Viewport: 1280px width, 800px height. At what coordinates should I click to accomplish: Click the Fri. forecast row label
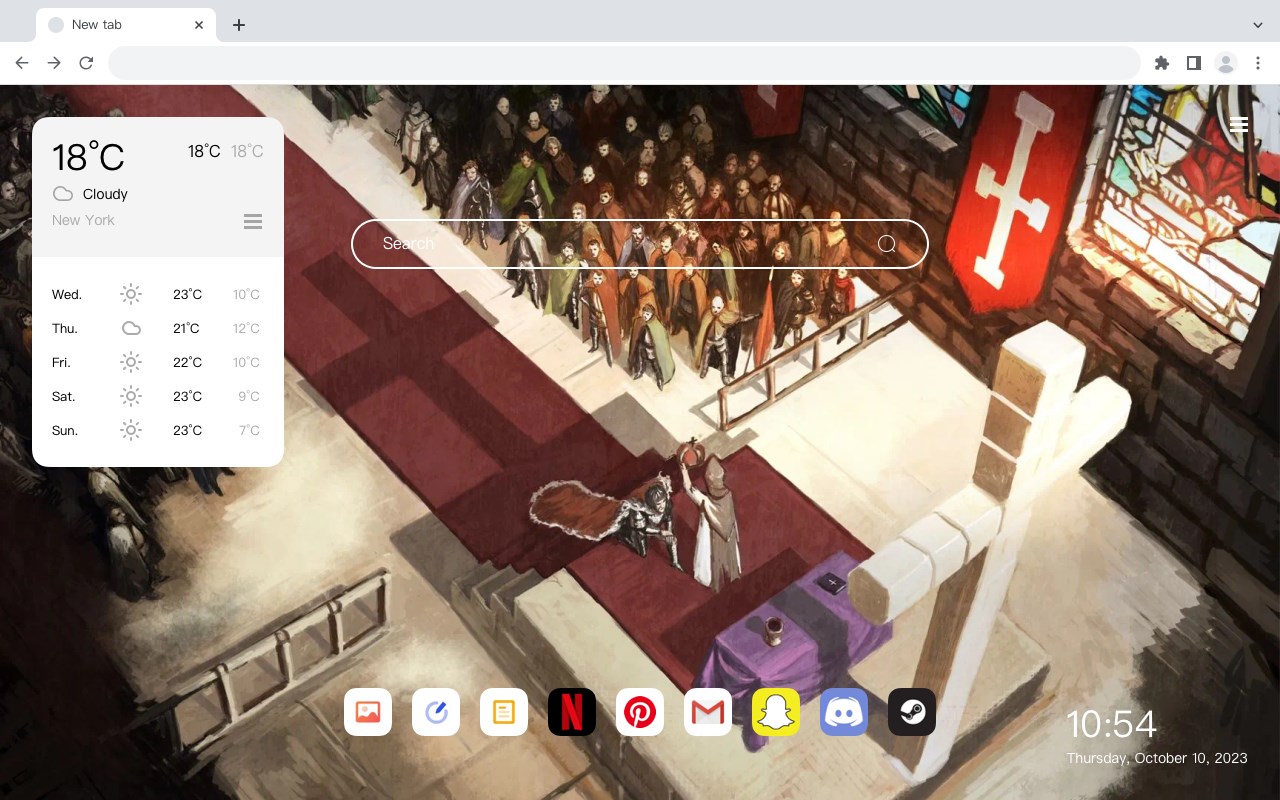pyautogui.click(x=61, y=362)
